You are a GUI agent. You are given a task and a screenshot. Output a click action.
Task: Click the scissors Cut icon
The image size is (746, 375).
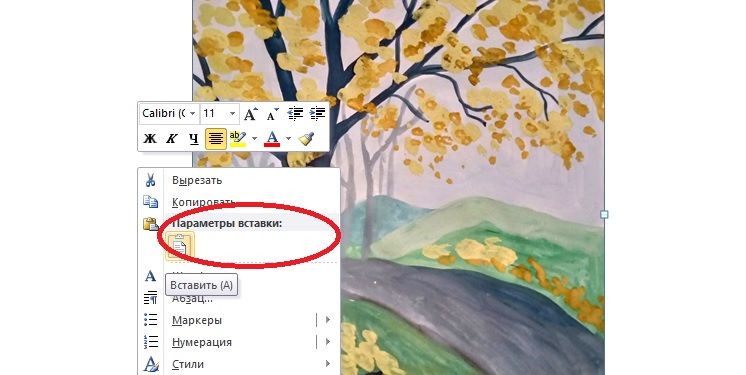(x=150, y=180)
